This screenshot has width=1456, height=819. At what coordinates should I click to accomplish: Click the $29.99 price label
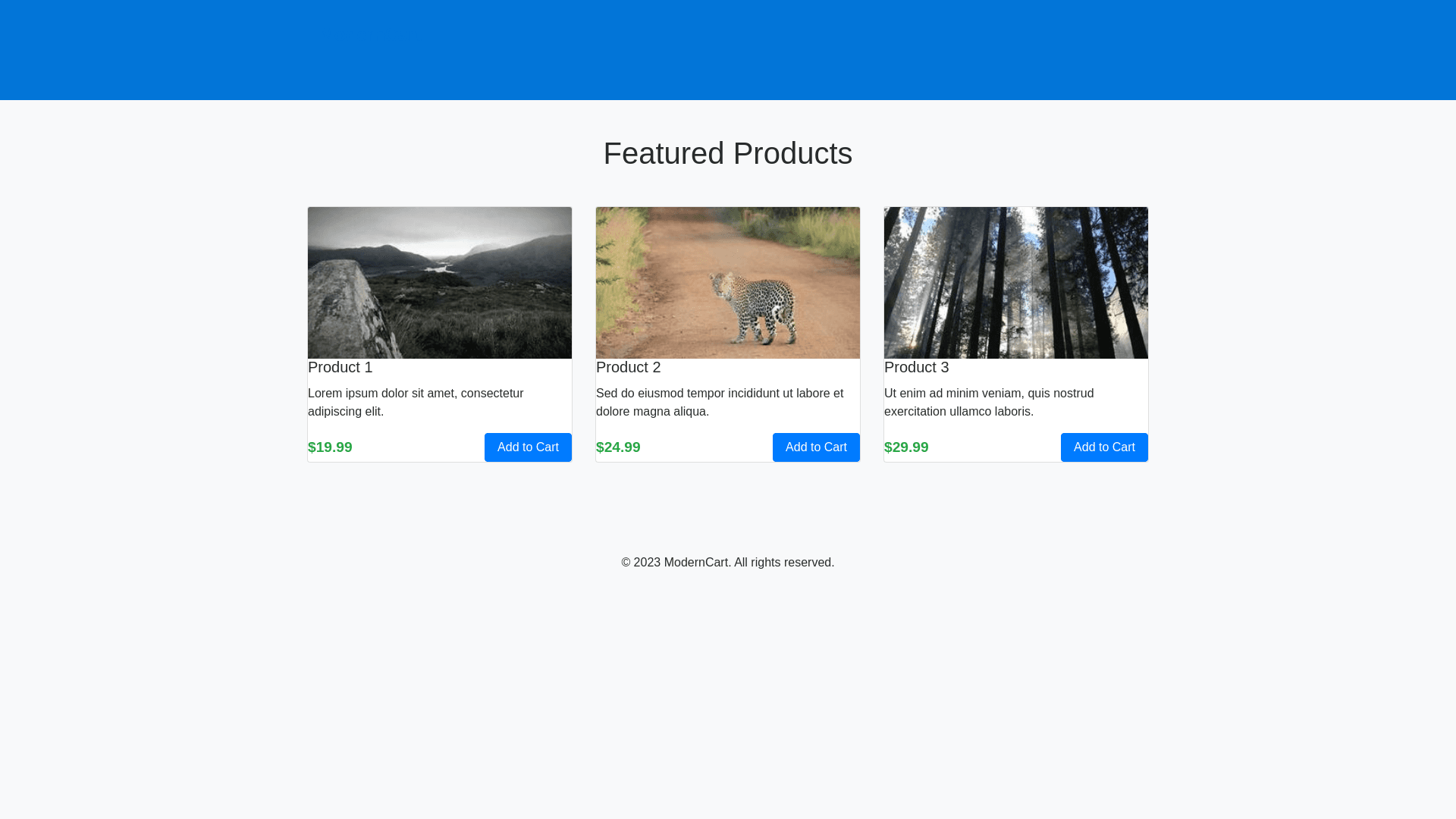click(x=906, y=447)
